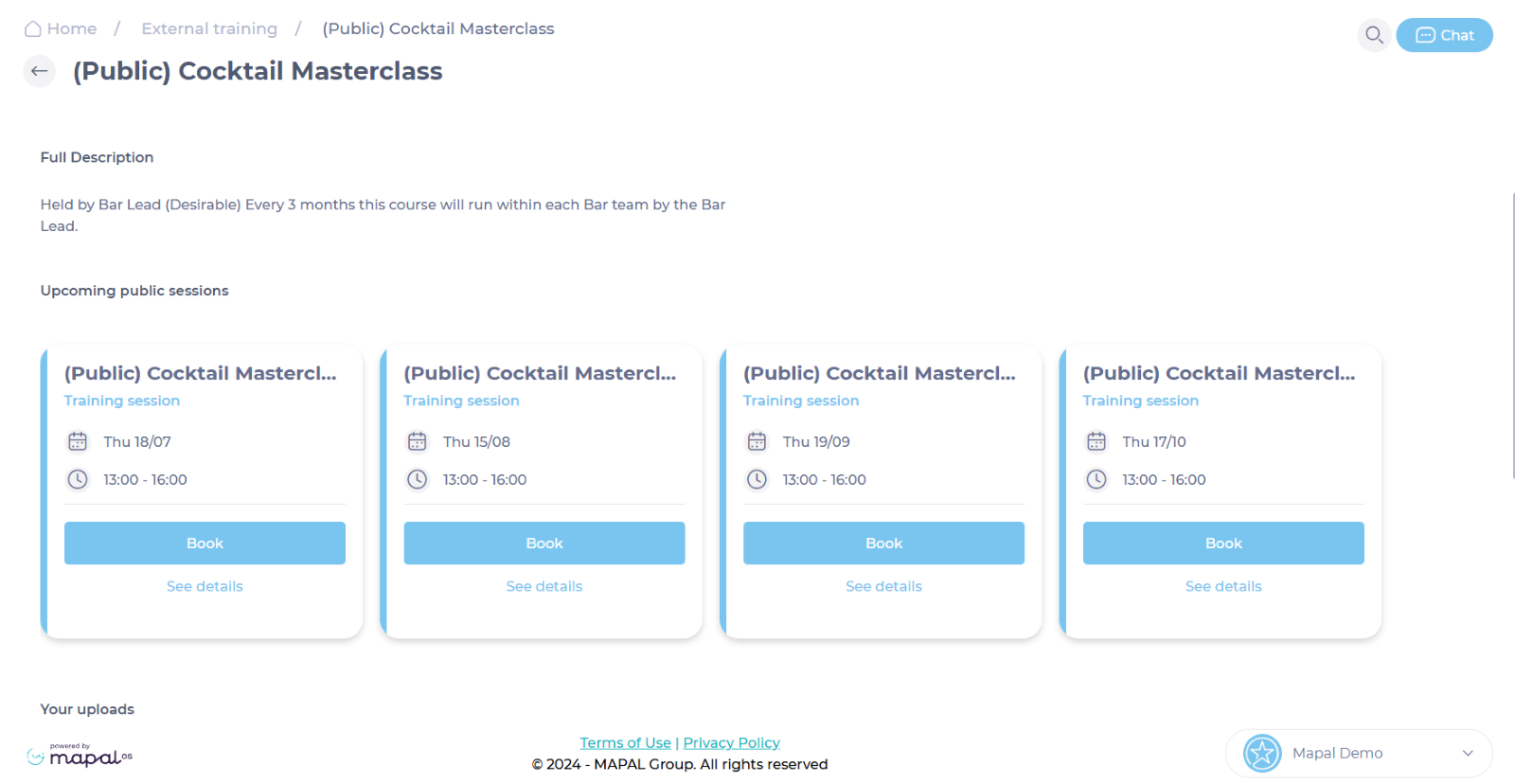The height and width of the screenshot is (784, 1515).
Task: See details for the Thu 15/08 session
Action: pos(544,586)
